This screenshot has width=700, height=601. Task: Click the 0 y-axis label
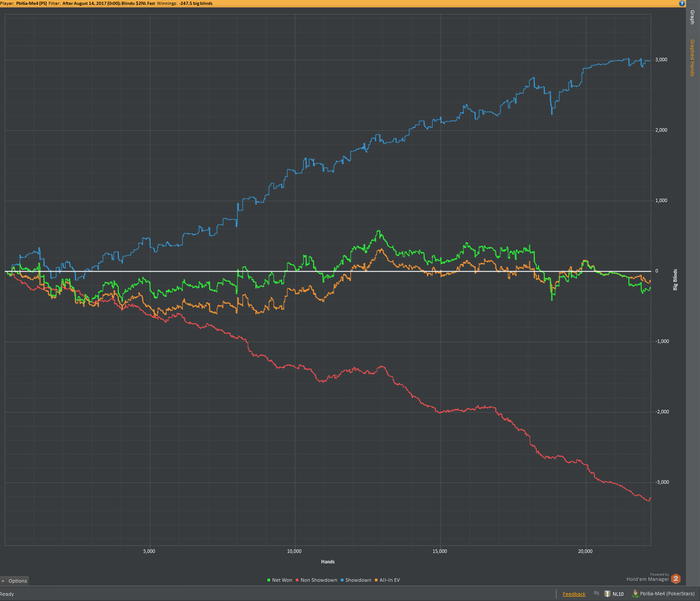click(x=656, y=271)
